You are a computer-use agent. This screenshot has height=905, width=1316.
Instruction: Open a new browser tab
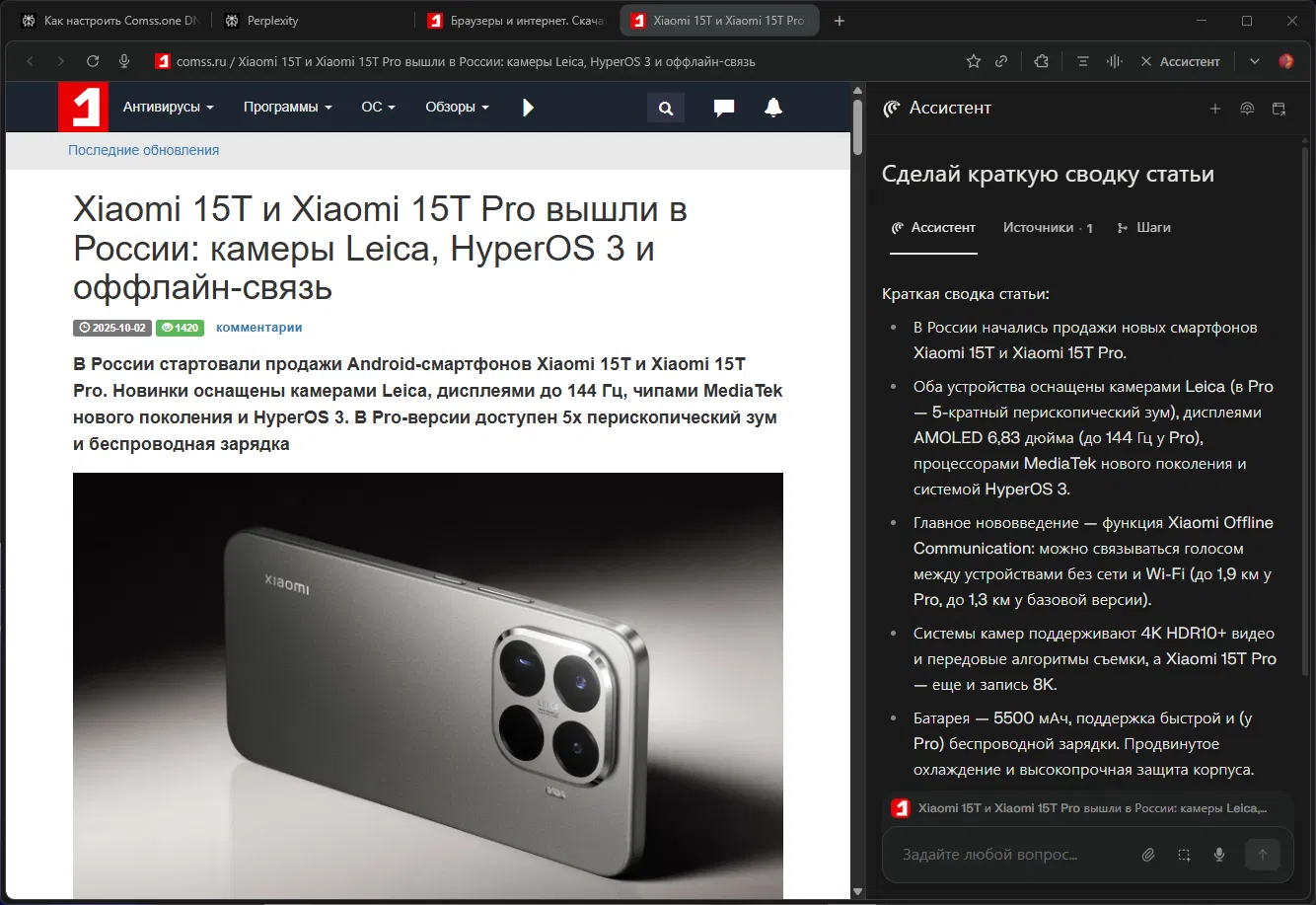840,21
